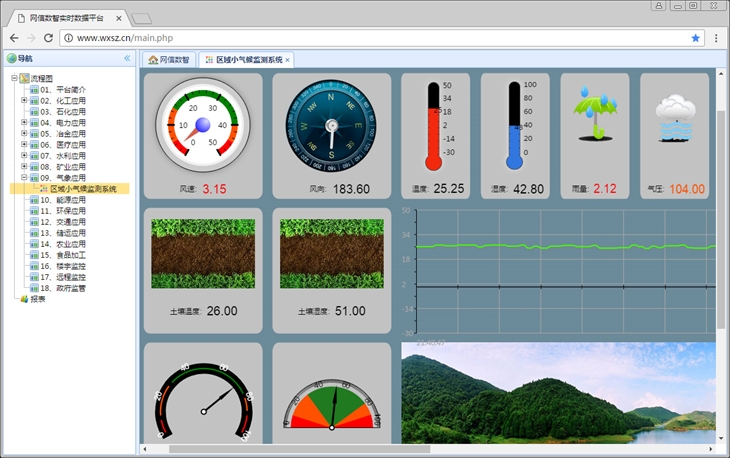Click the bar-chart icon beside 报表
This screenshot has width=730, height=458.
25,299
